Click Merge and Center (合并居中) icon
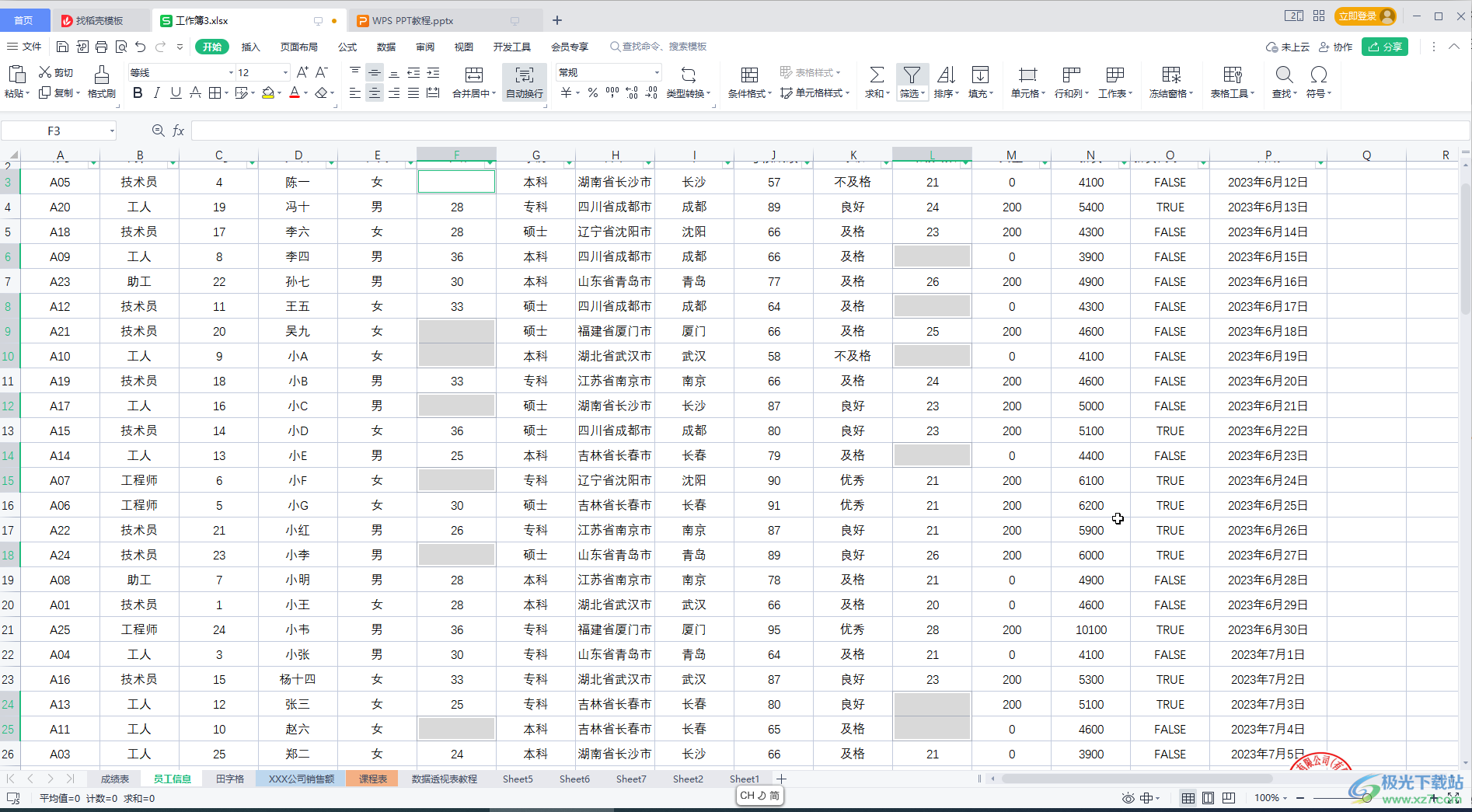 [473, 75]
